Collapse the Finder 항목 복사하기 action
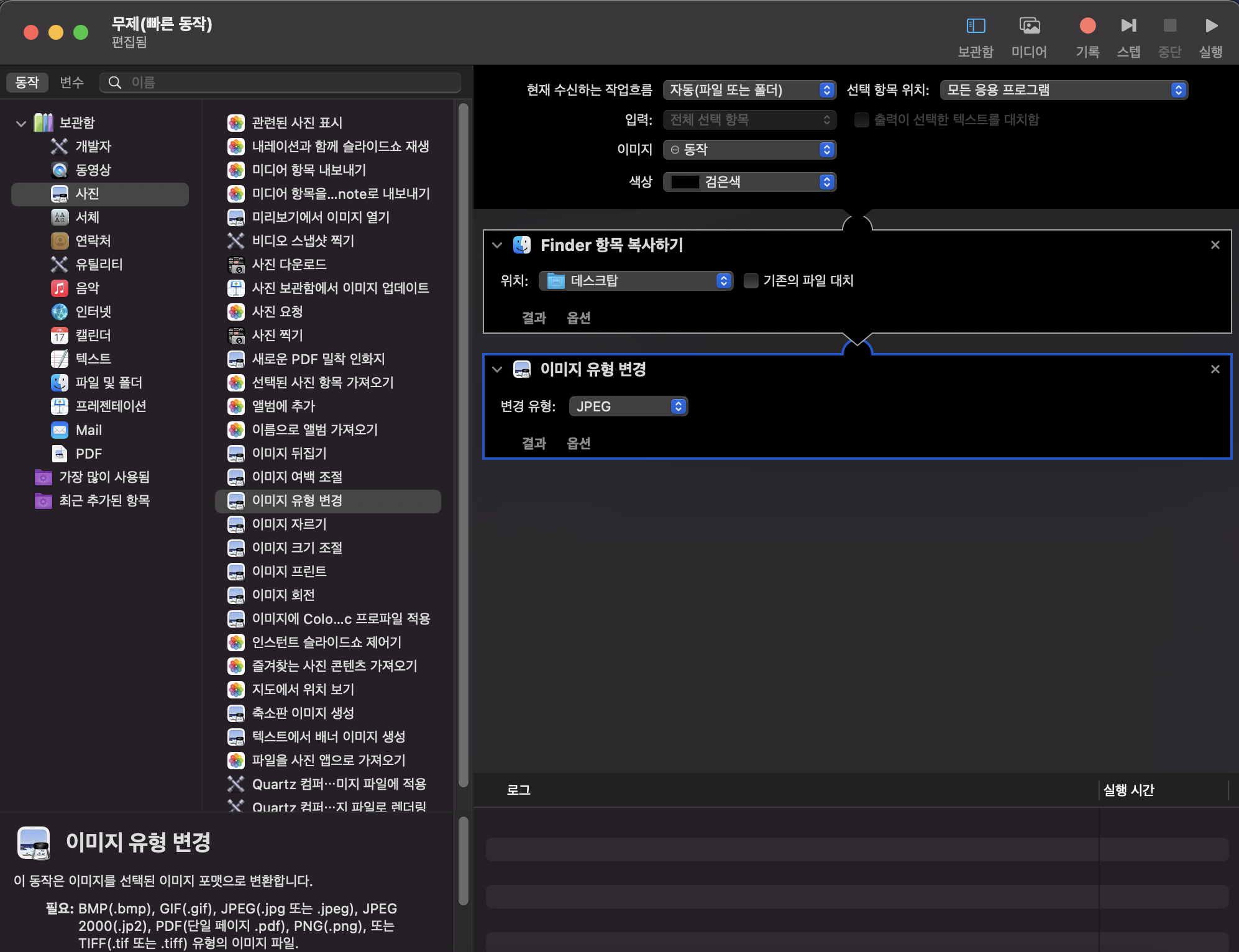This screenshot has height=952, width=1239. (497, 245)
